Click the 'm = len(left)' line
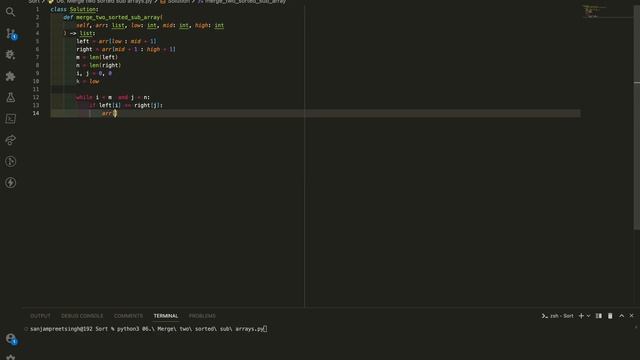 coord(97,57)
